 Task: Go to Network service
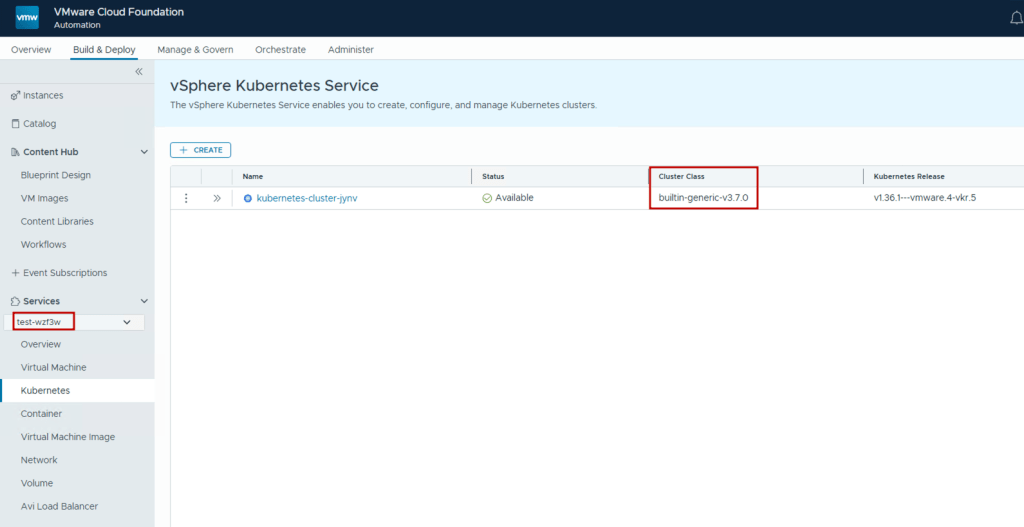pyautogui.click(x=39, y=460)
